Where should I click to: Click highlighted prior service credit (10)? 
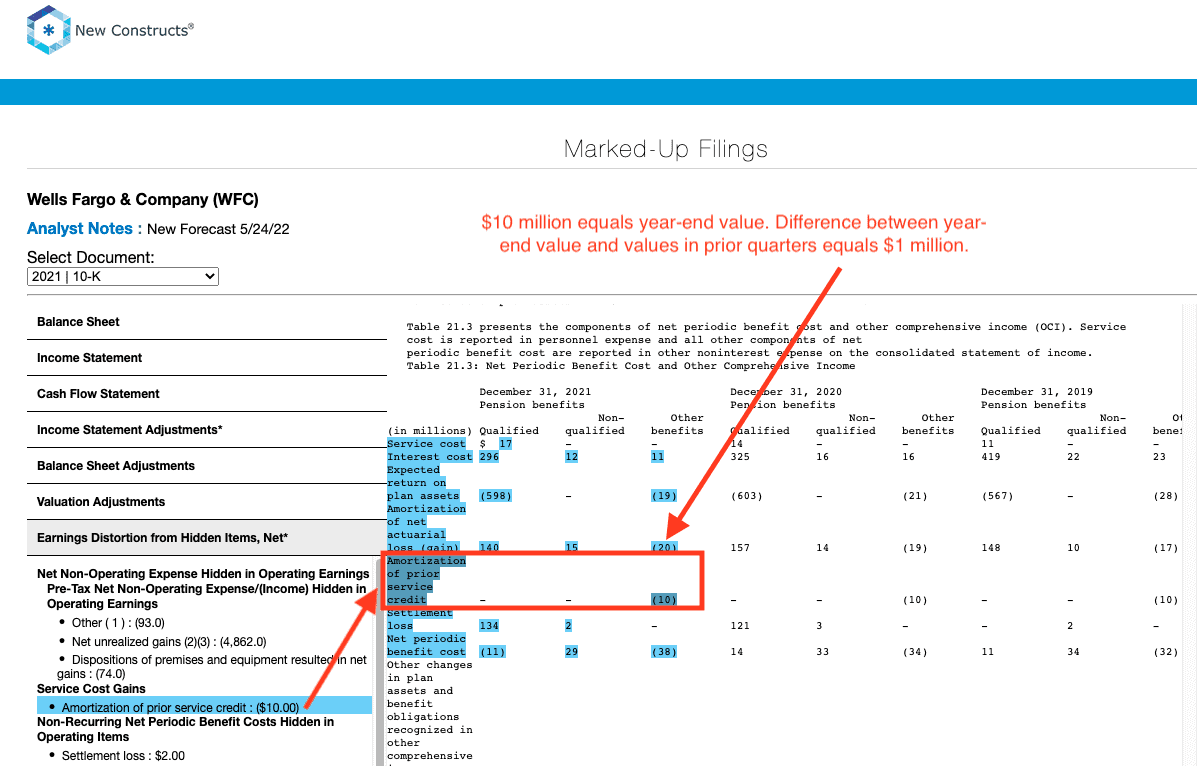tap(663, 600)
